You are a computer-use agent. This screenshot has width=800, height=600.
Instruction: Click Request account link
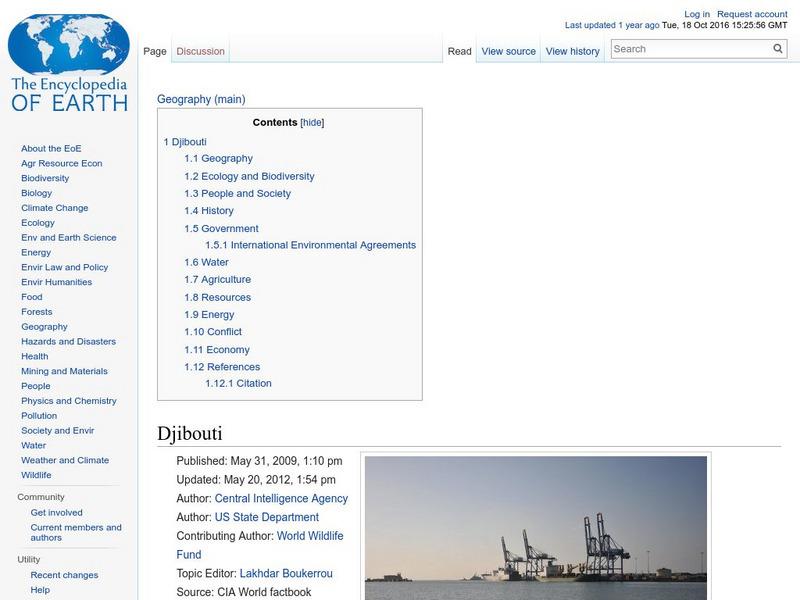pyautogui.click(x=752, y=15)
